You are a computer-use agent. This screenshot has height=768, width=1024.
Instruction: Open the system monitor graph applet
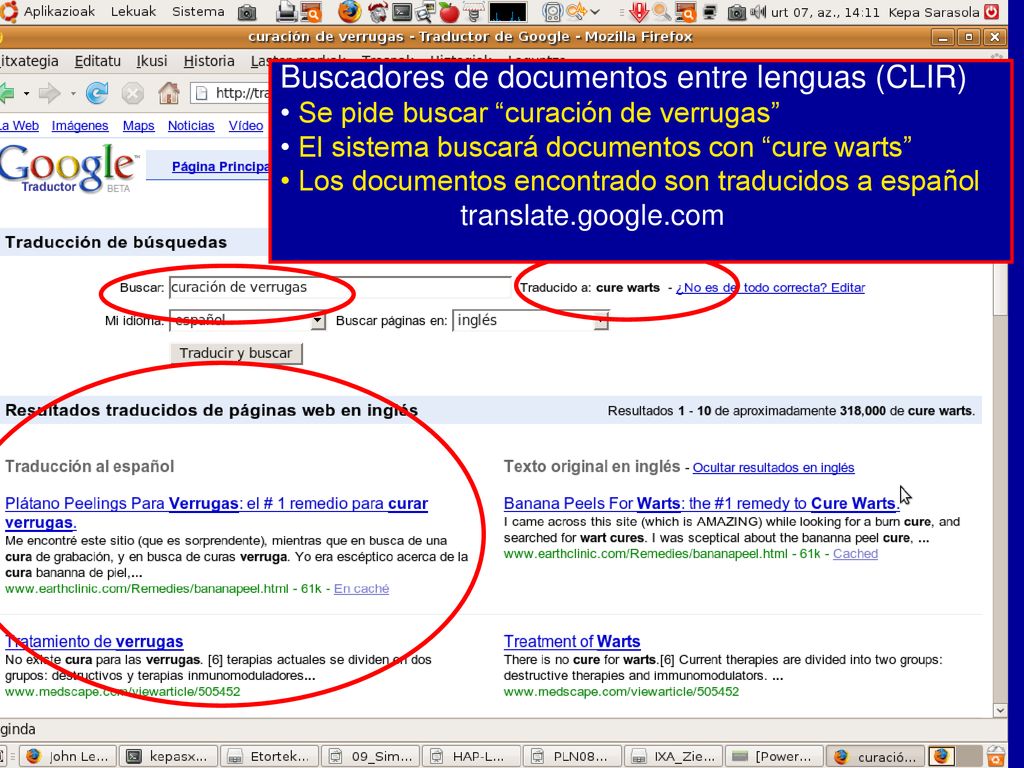point(507,12)
